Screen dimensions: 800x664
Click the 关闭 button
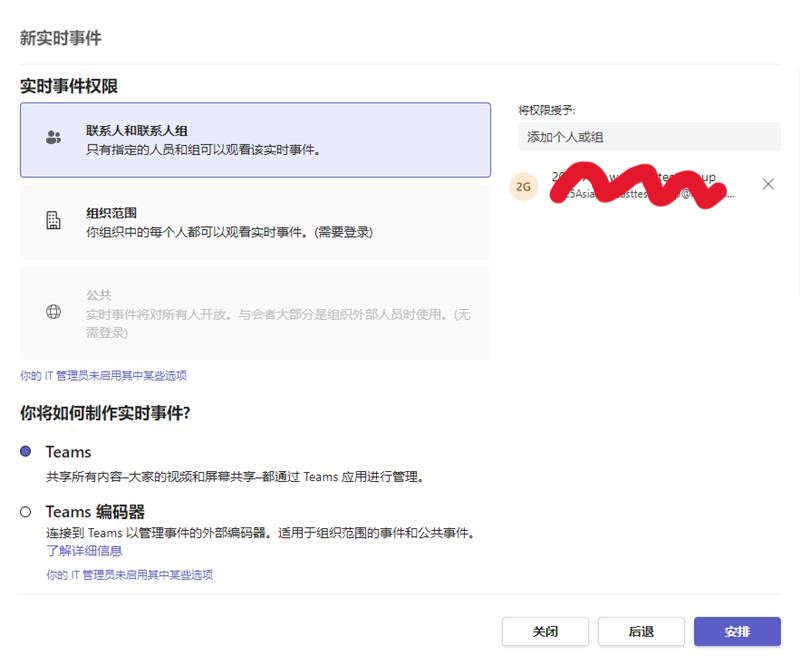coord(545,631)
